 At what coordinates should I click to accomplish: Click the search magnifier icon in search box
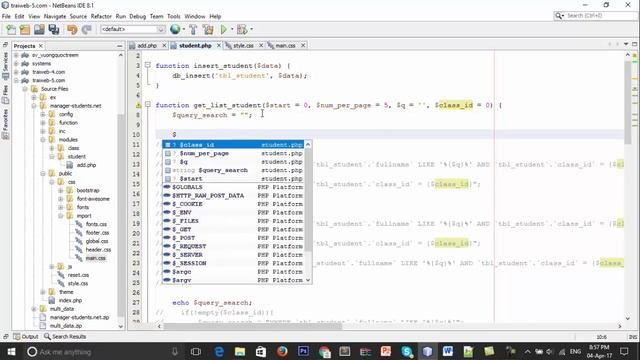pos(558,16)
